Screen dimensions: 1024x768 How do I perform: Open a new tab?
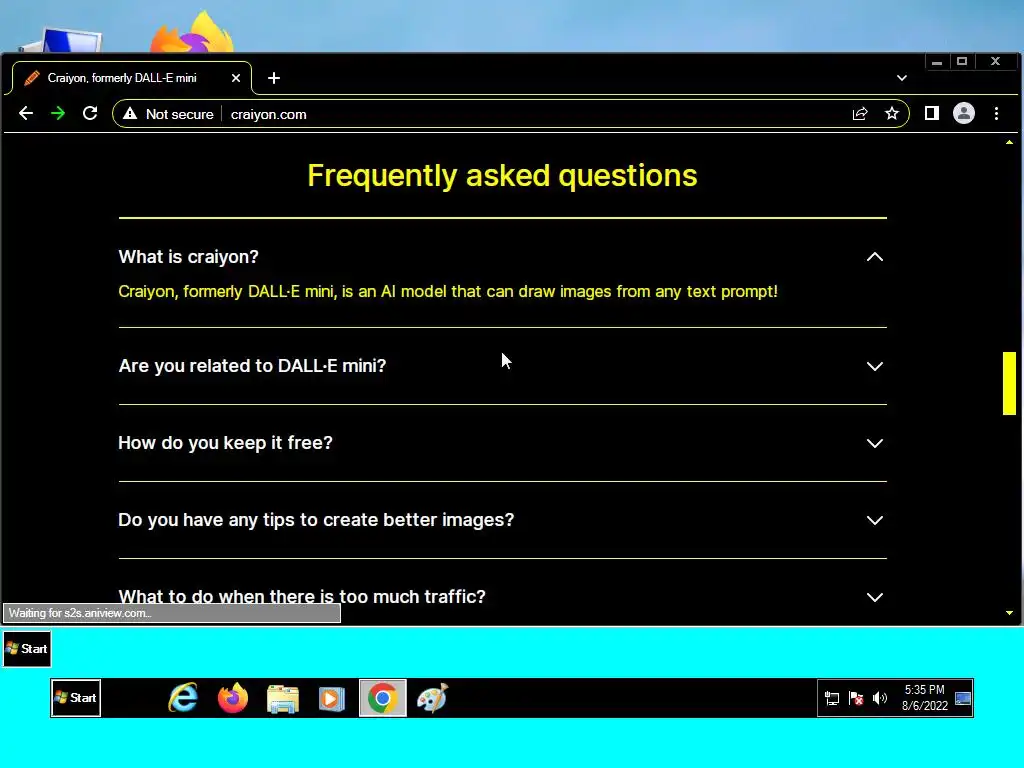(274, 78)
